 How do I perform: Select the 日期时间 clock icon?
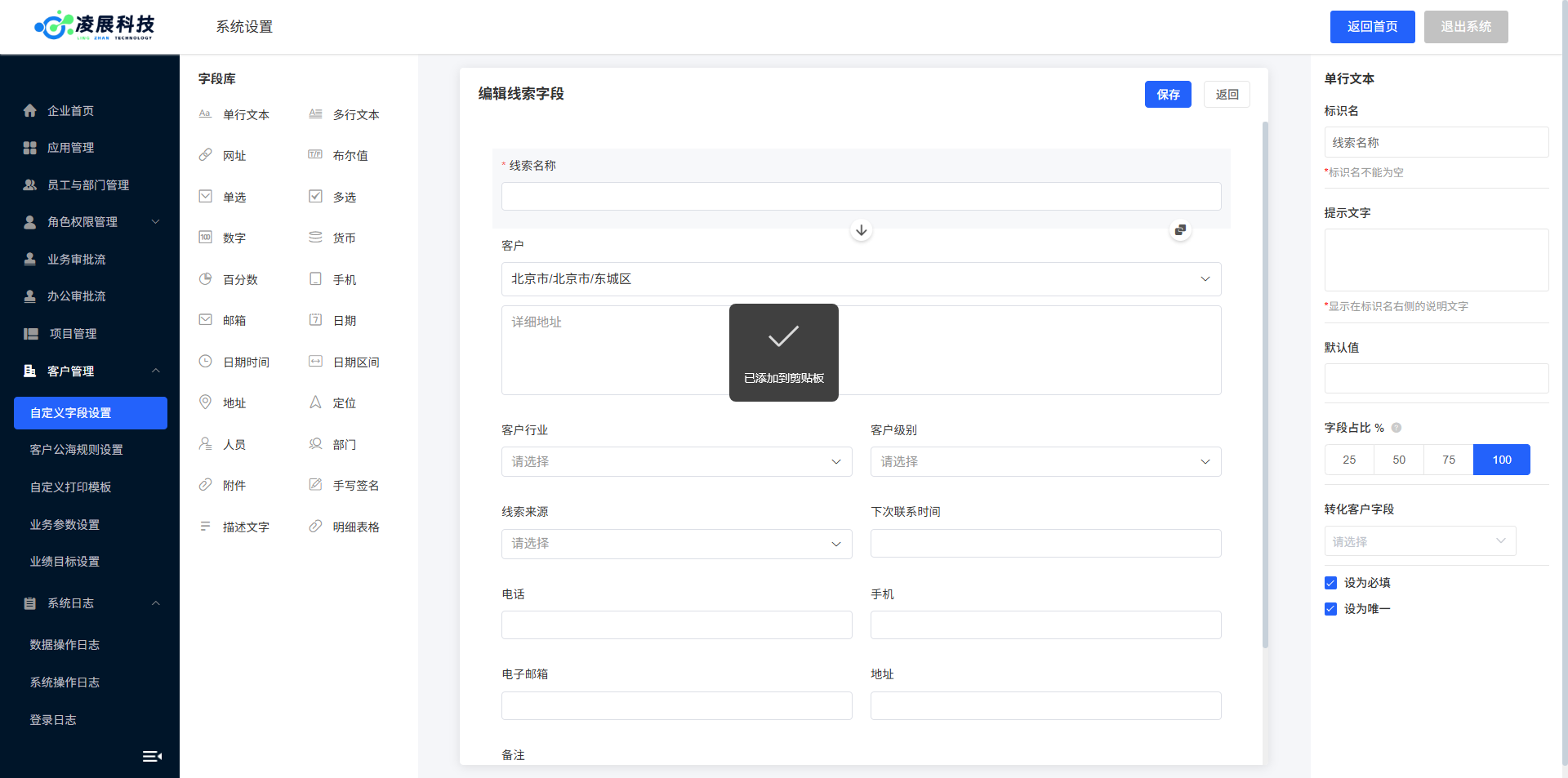[206, 362]
